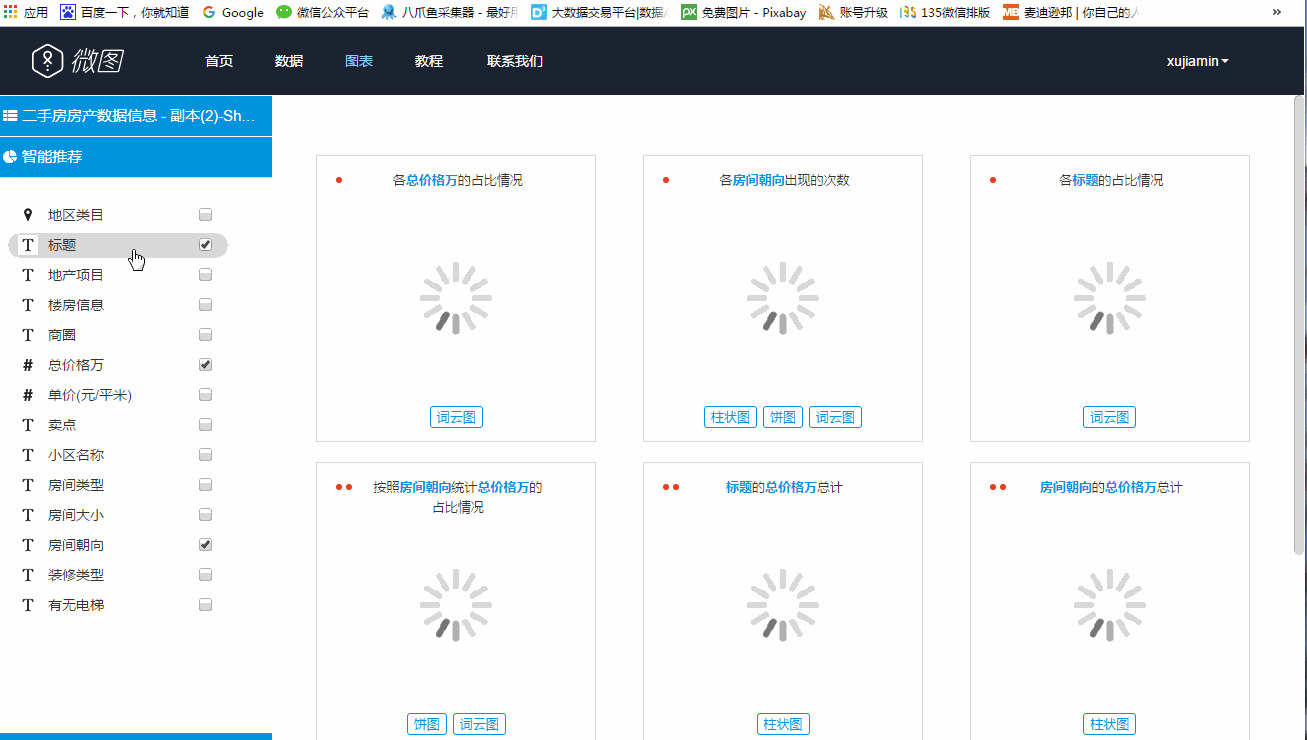This screenshot has width=1307, height=740.
Task: Select the 装修类型 field row
Action: pos(118,575)
